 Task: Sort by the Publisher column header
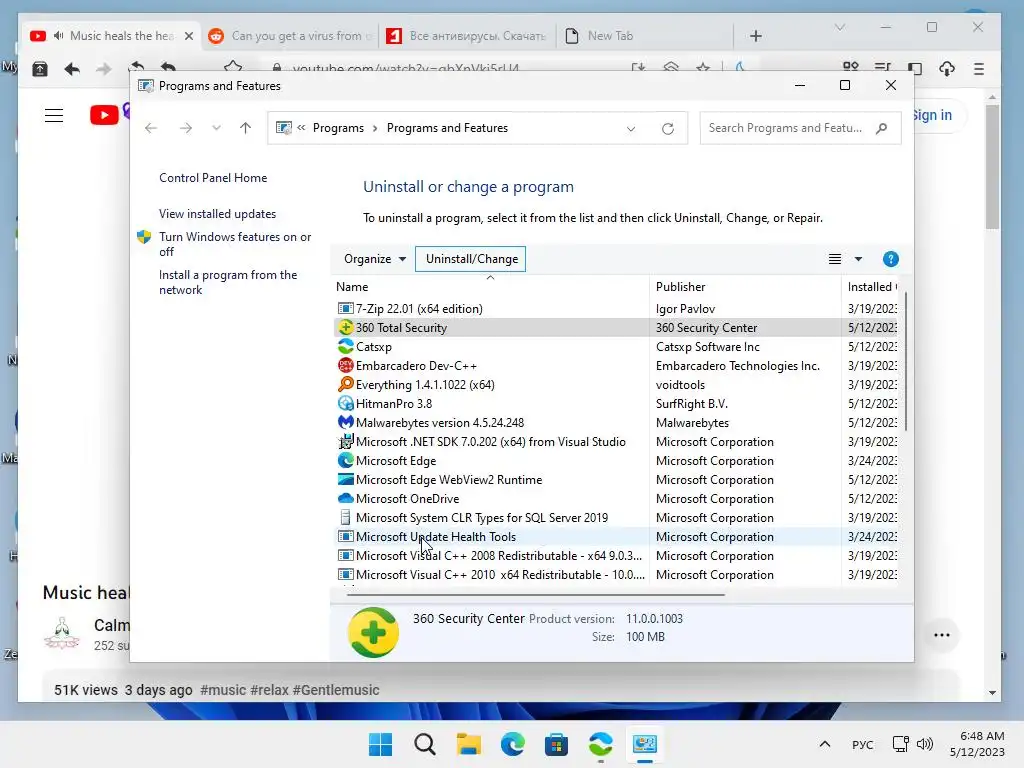(x=745, y=287)
